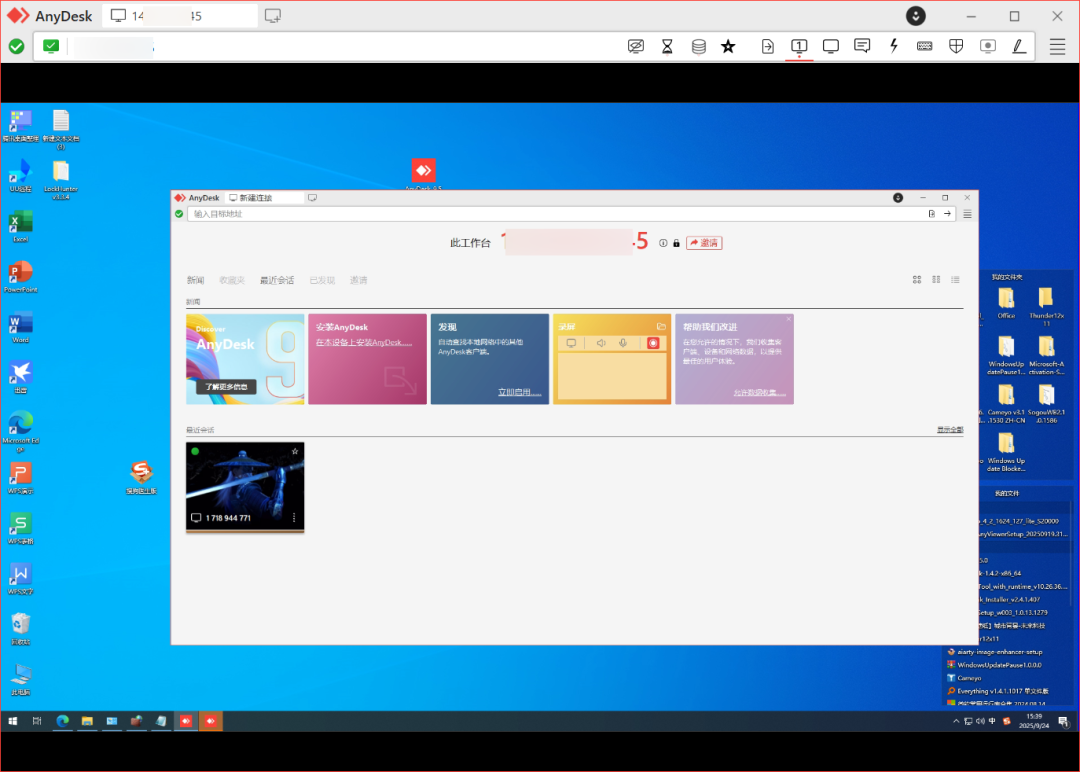Toggle the lock icon next to the workspace ID
This screenshot has height=772, width=1080.
[676, 242]
